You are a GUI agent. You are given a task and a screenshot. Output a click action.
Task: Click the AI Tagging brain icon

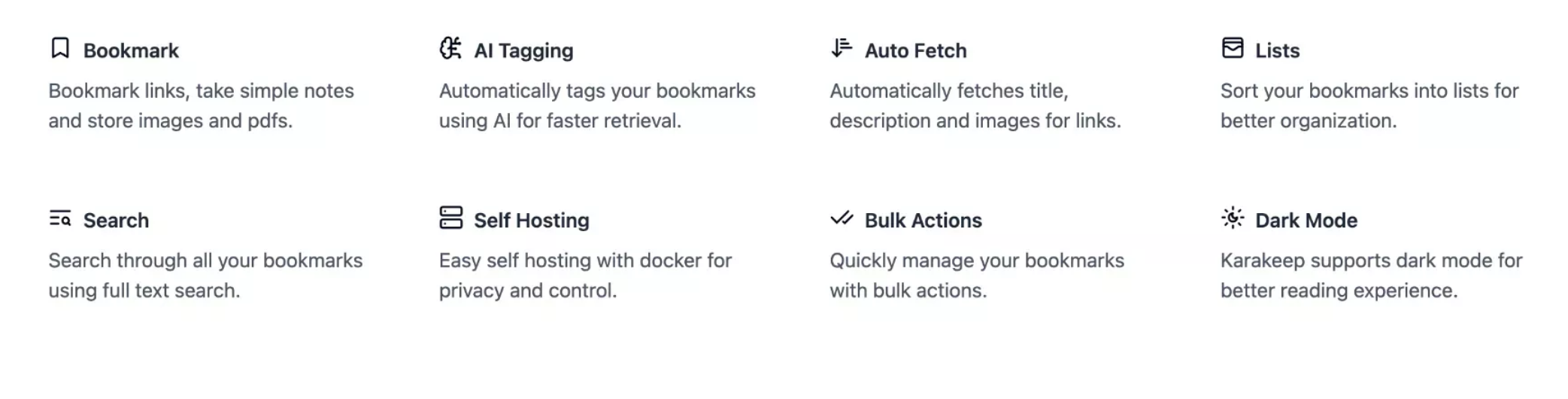[x=450, y=48]
